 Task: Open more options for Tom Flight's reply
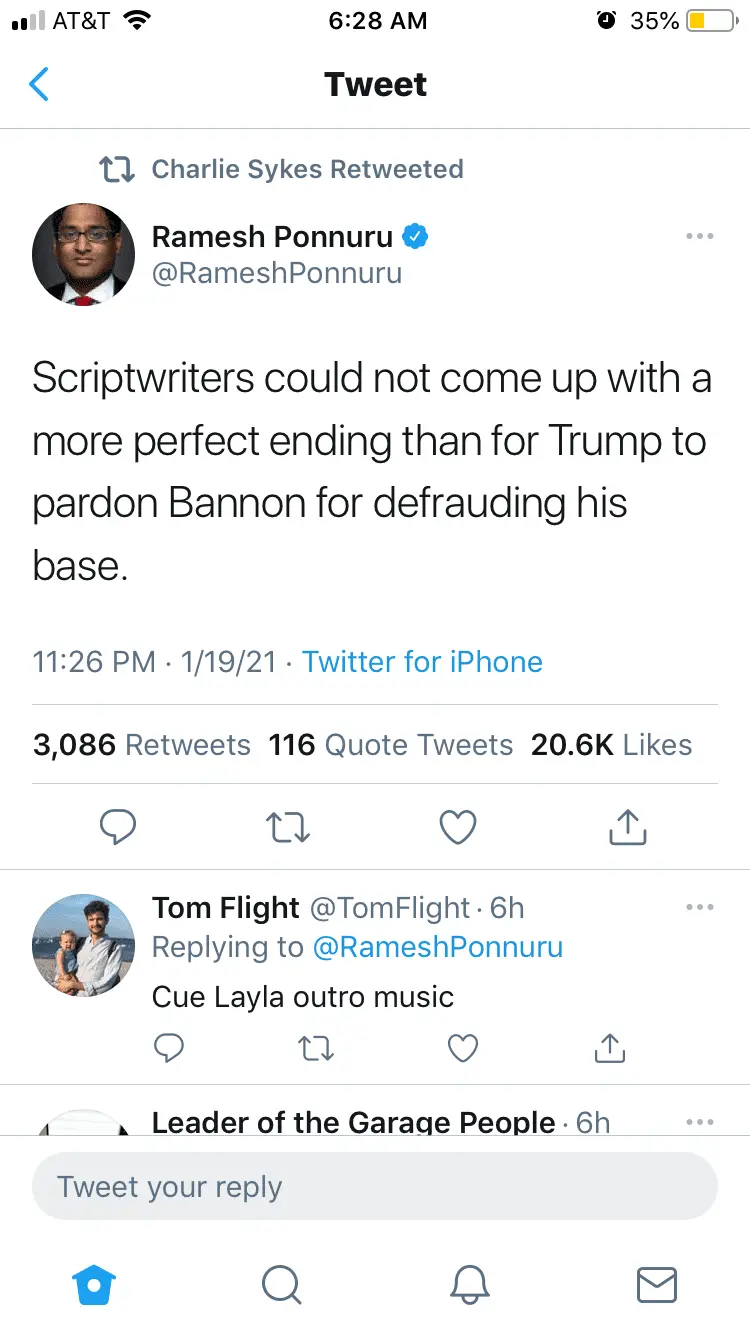[699, 907]
